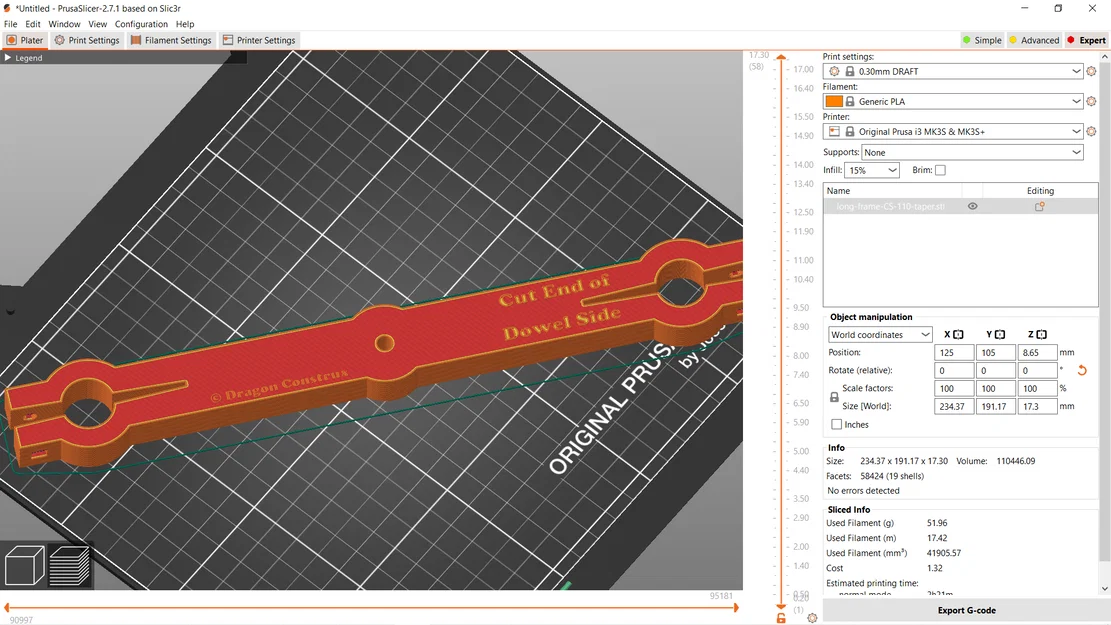This screenshot has height=625, width=1111.
Task: Click the Size Z field showing 17.3
Action: pyautogui.click(x=1037, y=406)
